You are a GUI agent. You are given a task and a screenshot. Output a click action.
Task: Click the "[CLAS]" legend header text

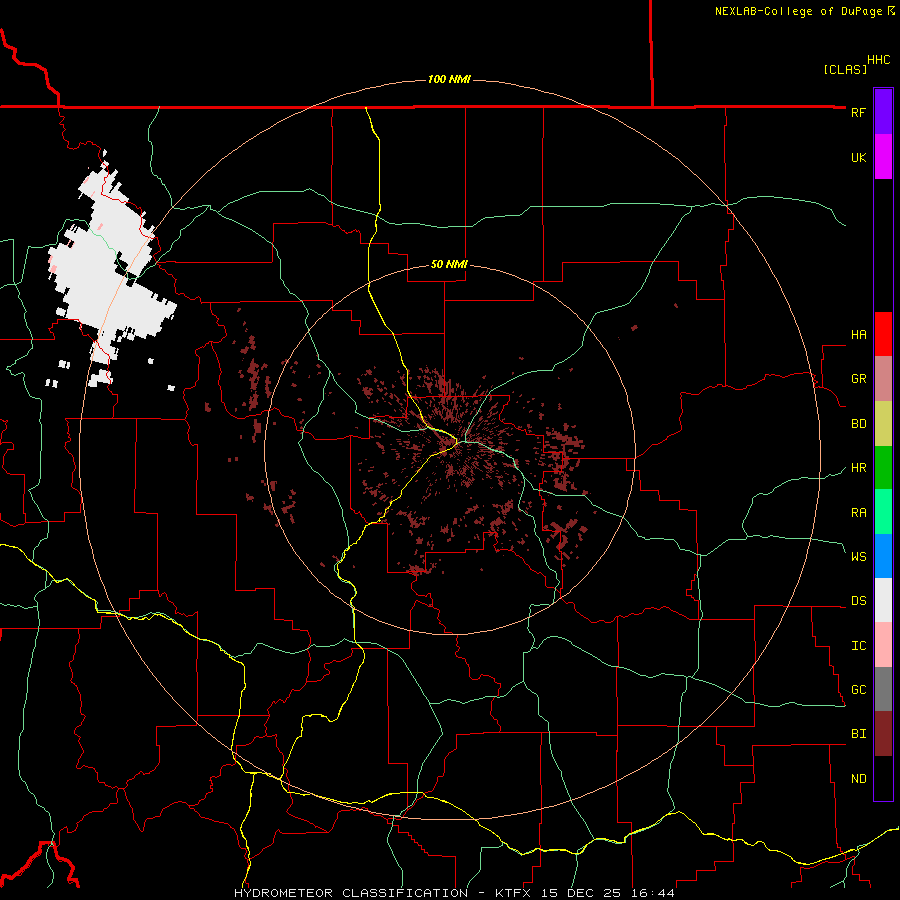point(845,70)
